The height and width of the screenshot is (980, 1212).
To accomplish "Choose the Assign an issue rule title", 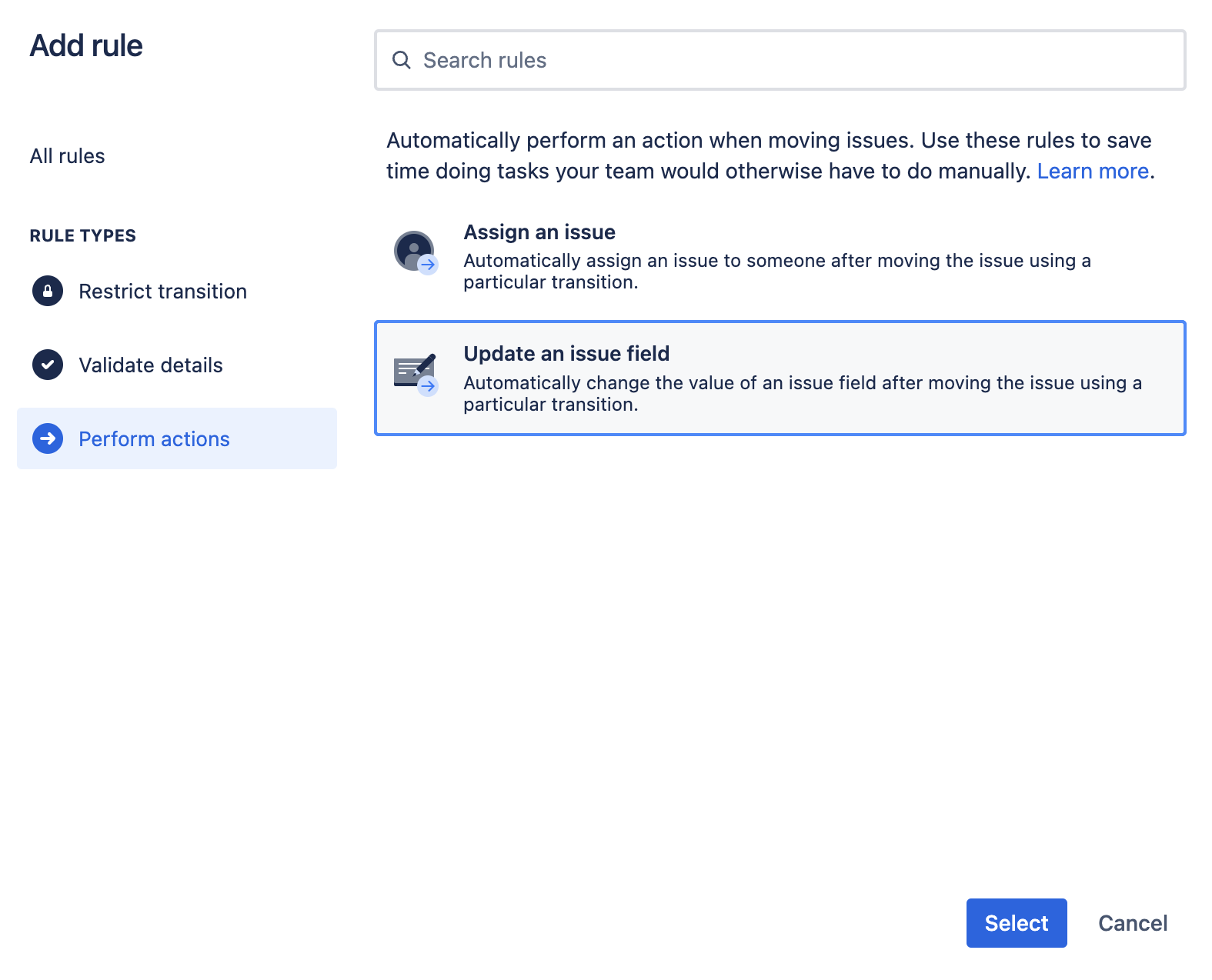I will [x=539, y=232].
